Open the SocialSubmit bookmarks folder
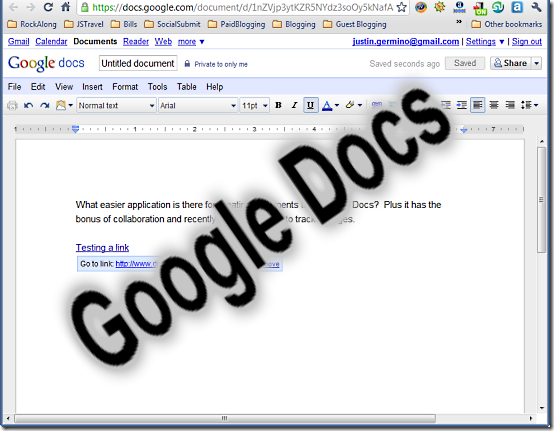This screenshot has height=431, width=554. point(172,24)
